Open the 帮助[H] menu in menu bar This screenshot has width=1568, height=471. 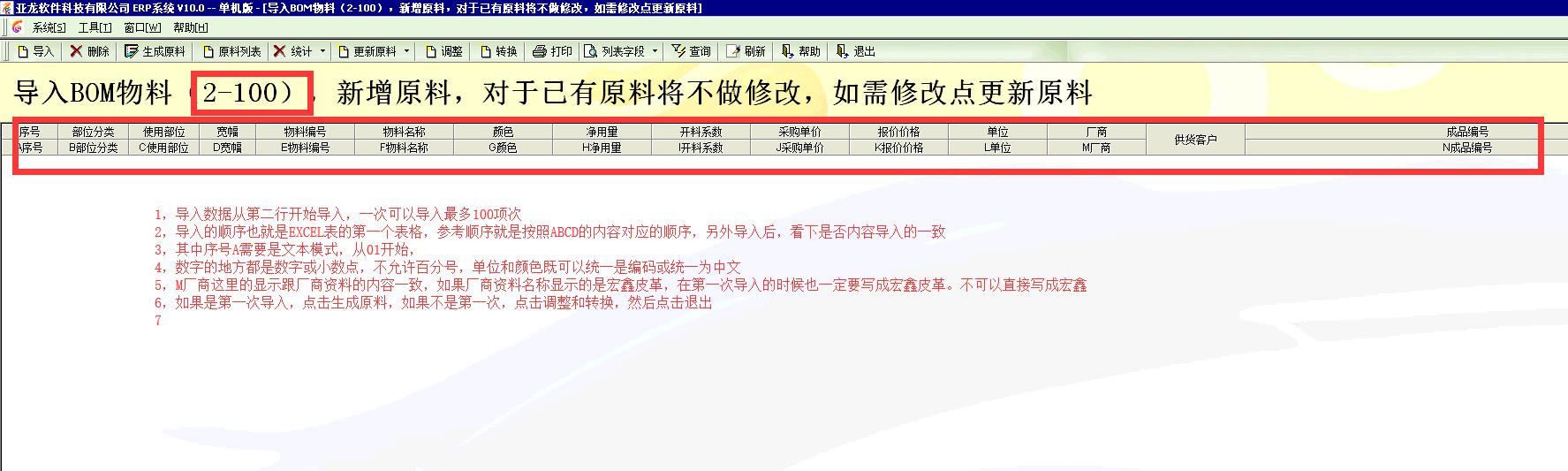(x=191, y=27)
